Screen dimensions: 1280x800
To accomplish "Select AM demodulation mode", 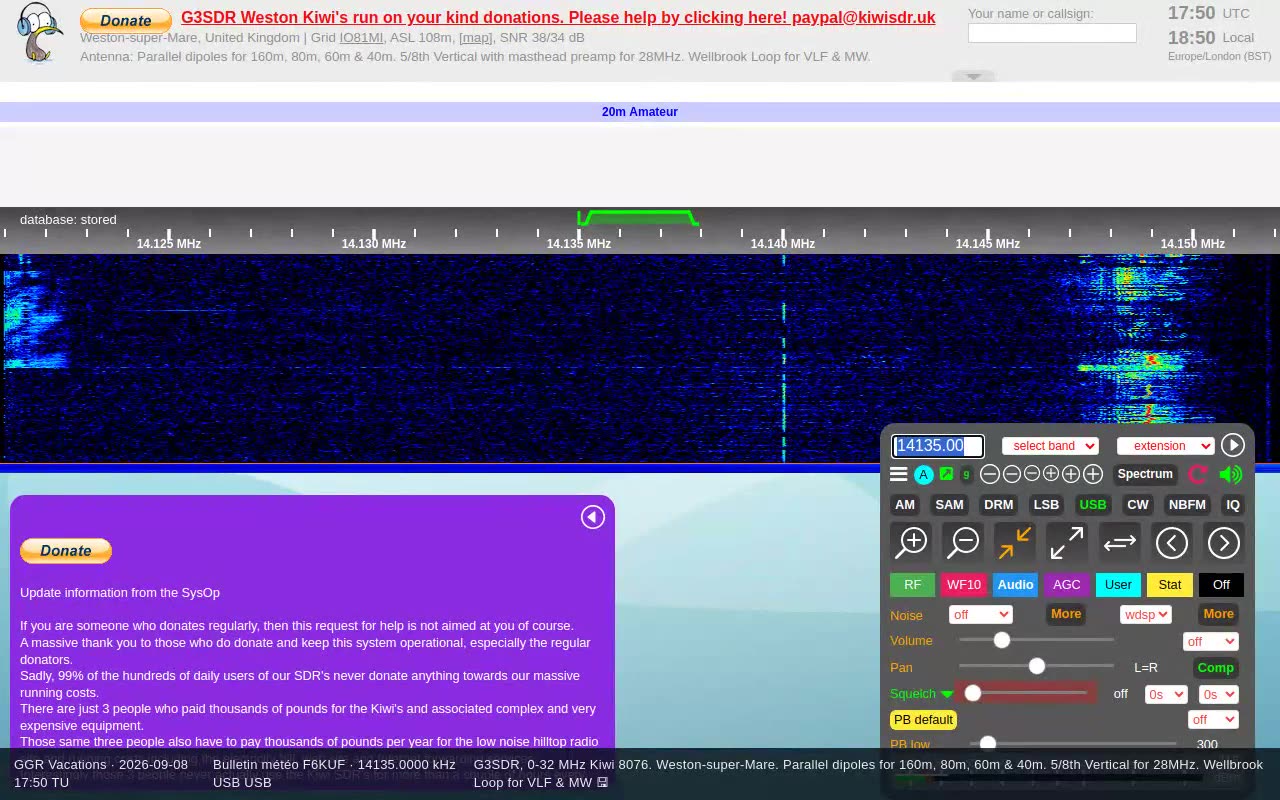I will coord(905,505).
